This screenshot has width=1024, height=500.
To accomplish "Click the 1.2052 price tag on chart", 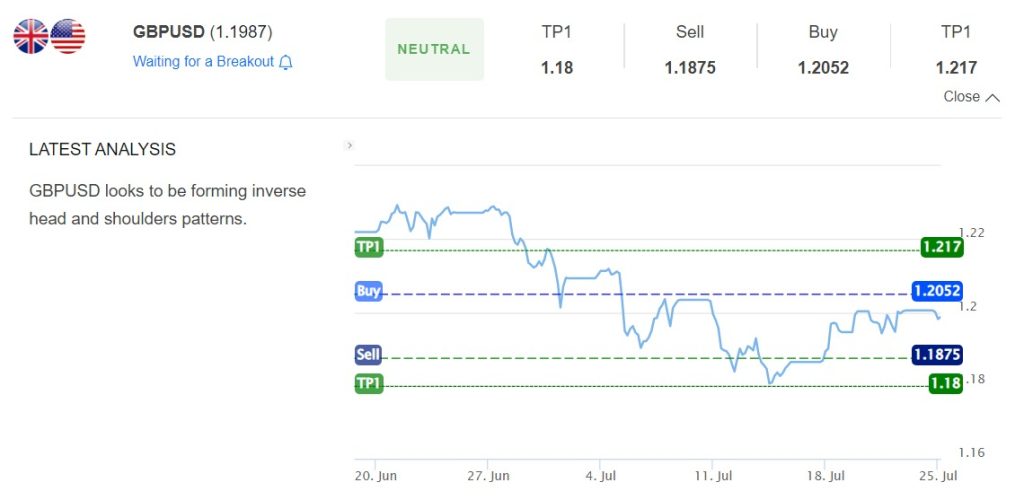I will tap(936, 291).
